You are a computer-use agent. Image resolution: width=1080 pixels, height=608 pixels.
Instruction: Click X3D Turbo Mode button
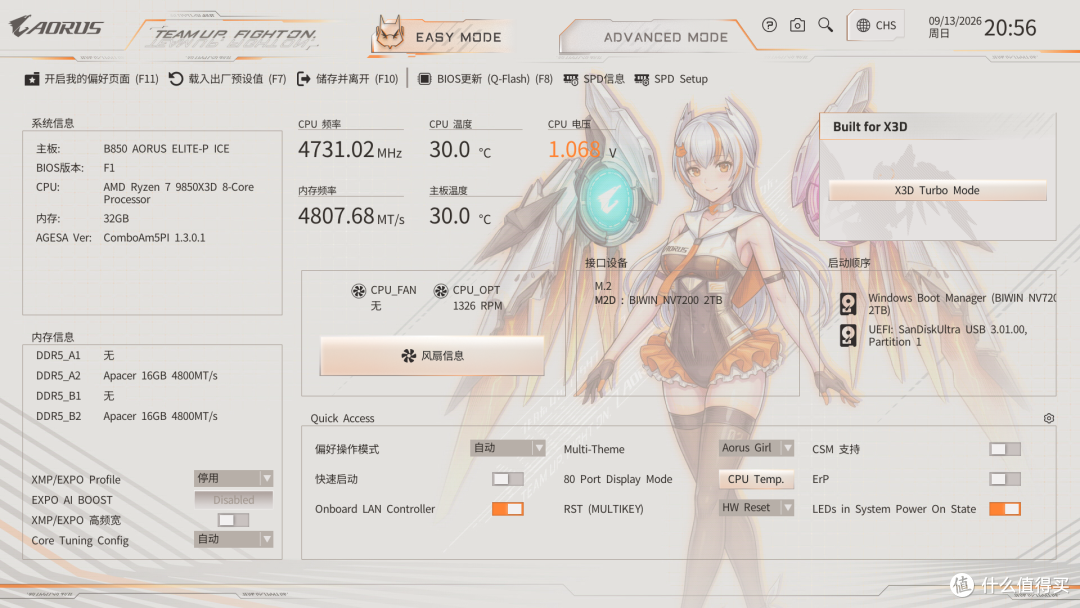[x=937, y=190]
